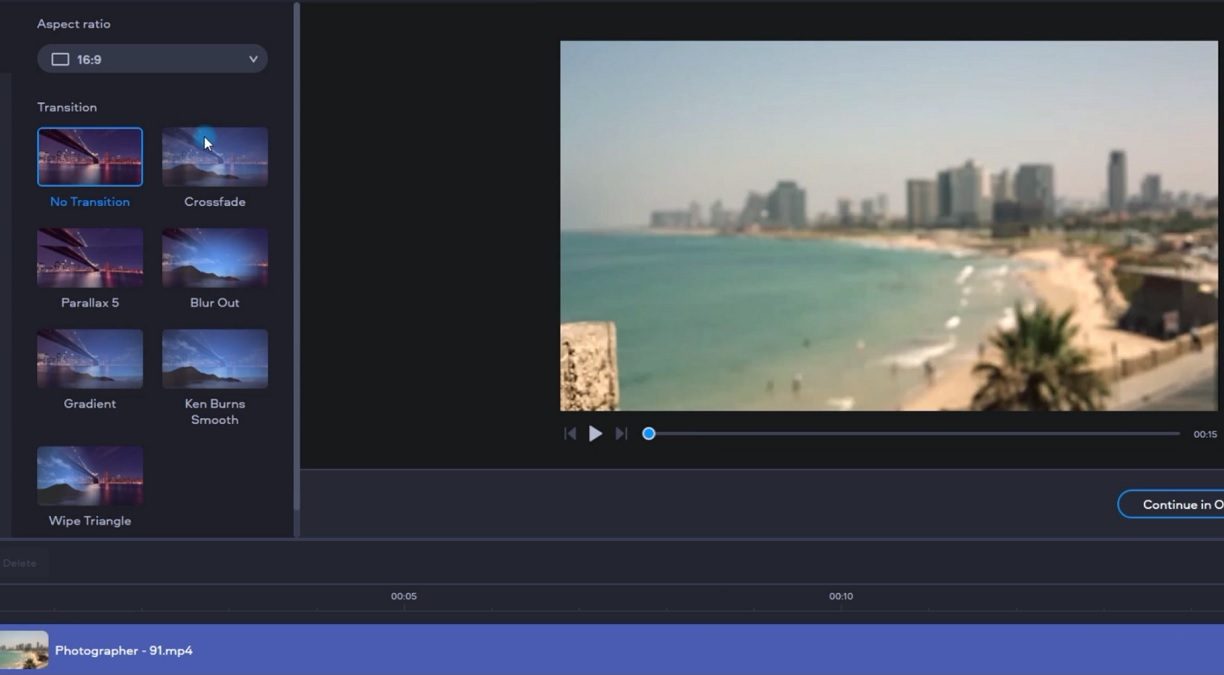Apply the Blur Out transition
The image size is (1224, 675).
[x=214, y=257]
